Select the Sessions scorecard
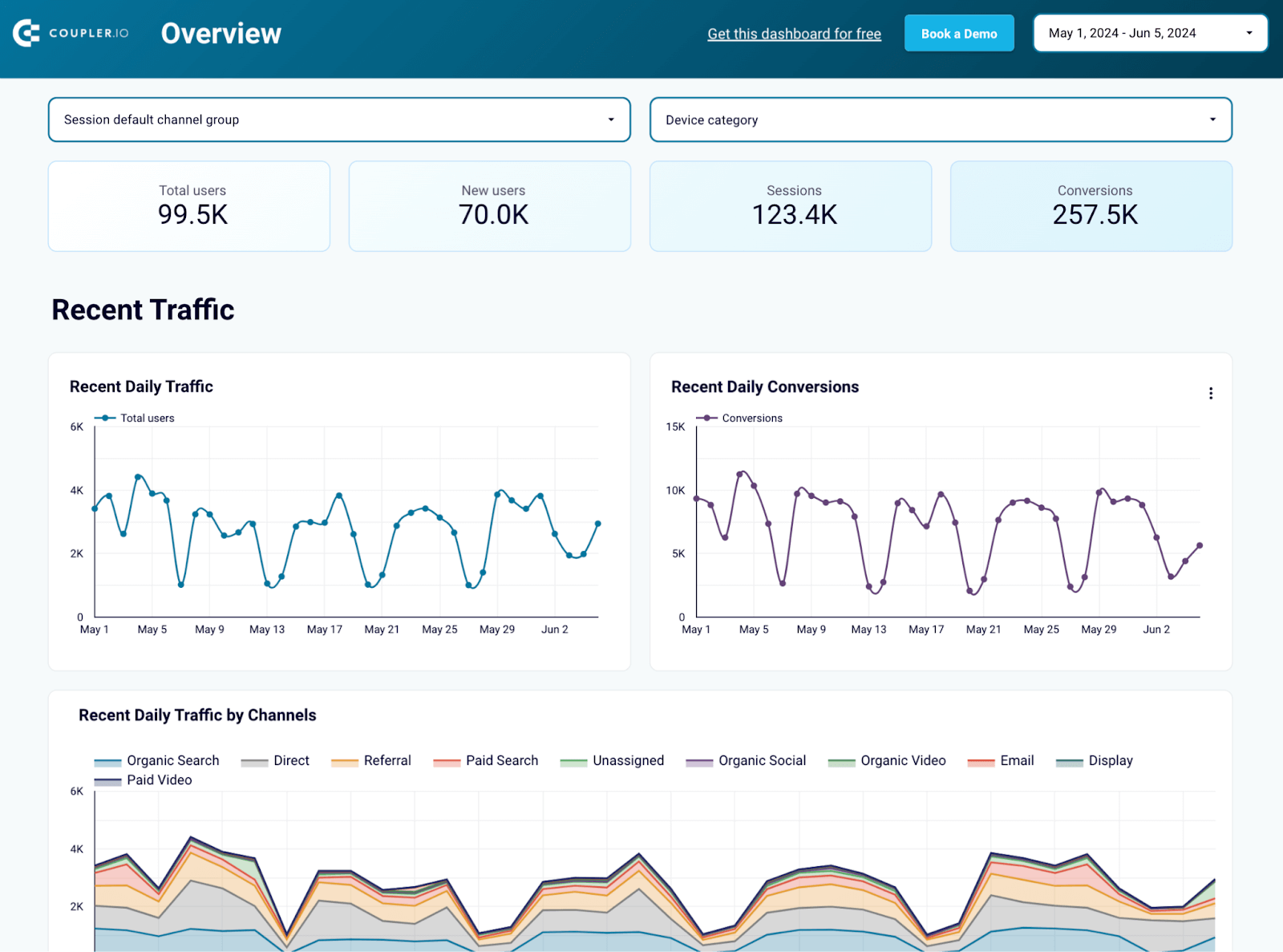 tap(791, 206)
